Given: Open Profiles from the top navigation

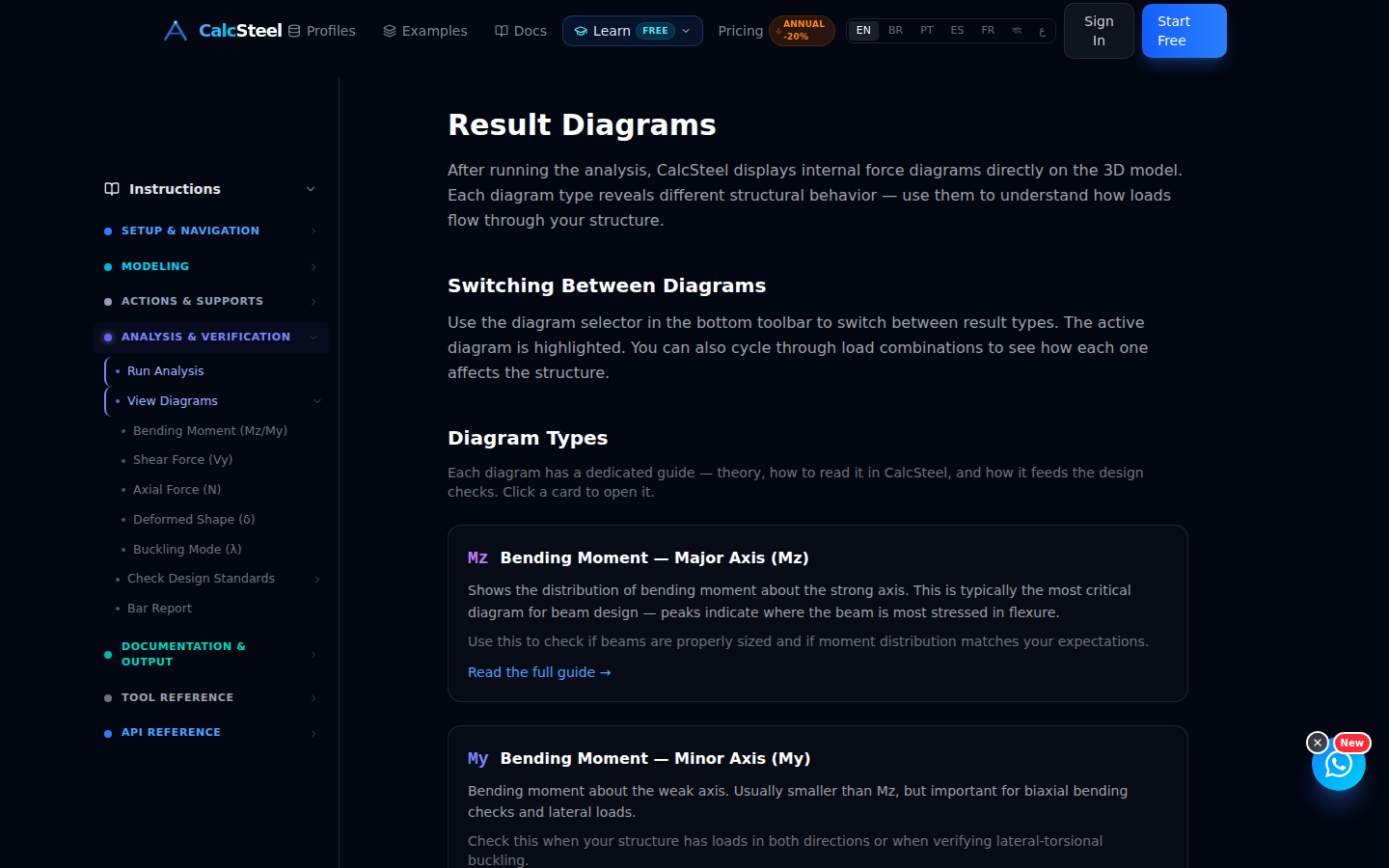Looking at the screenshot, I should pos(321,31).
